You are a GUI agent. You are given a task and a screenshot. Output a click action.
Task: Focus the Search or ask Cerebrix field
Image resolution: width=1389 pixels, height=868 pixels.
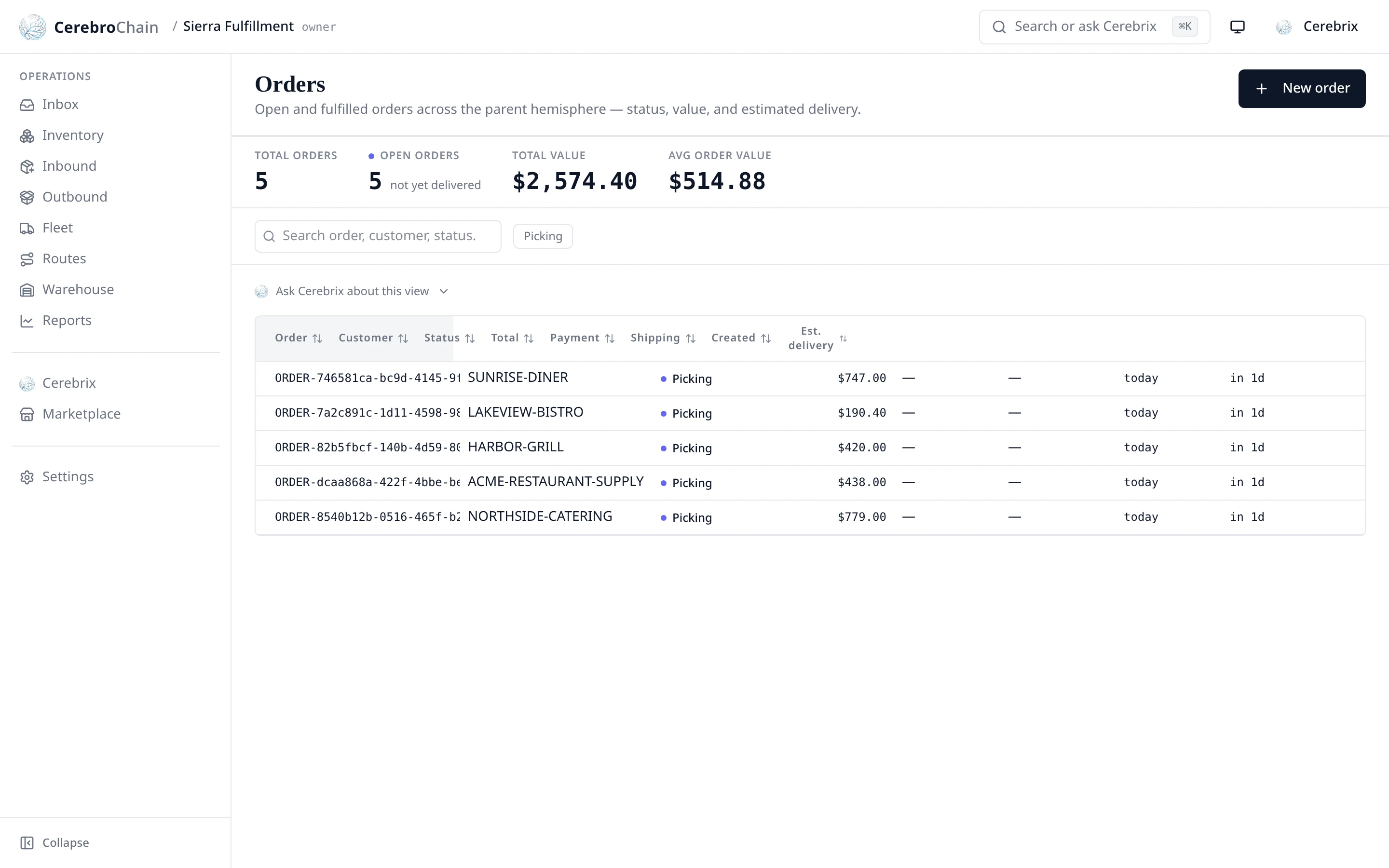pos(1094,27)
